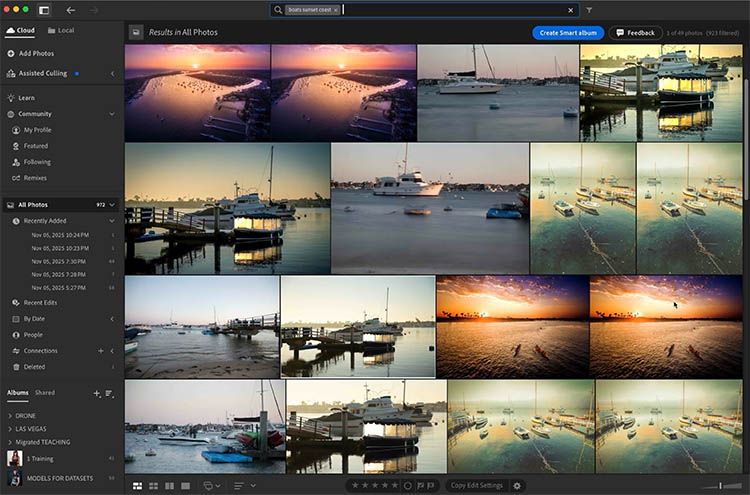Open the comments activity dropdown

pyautogui.click(x=212, y=486)
